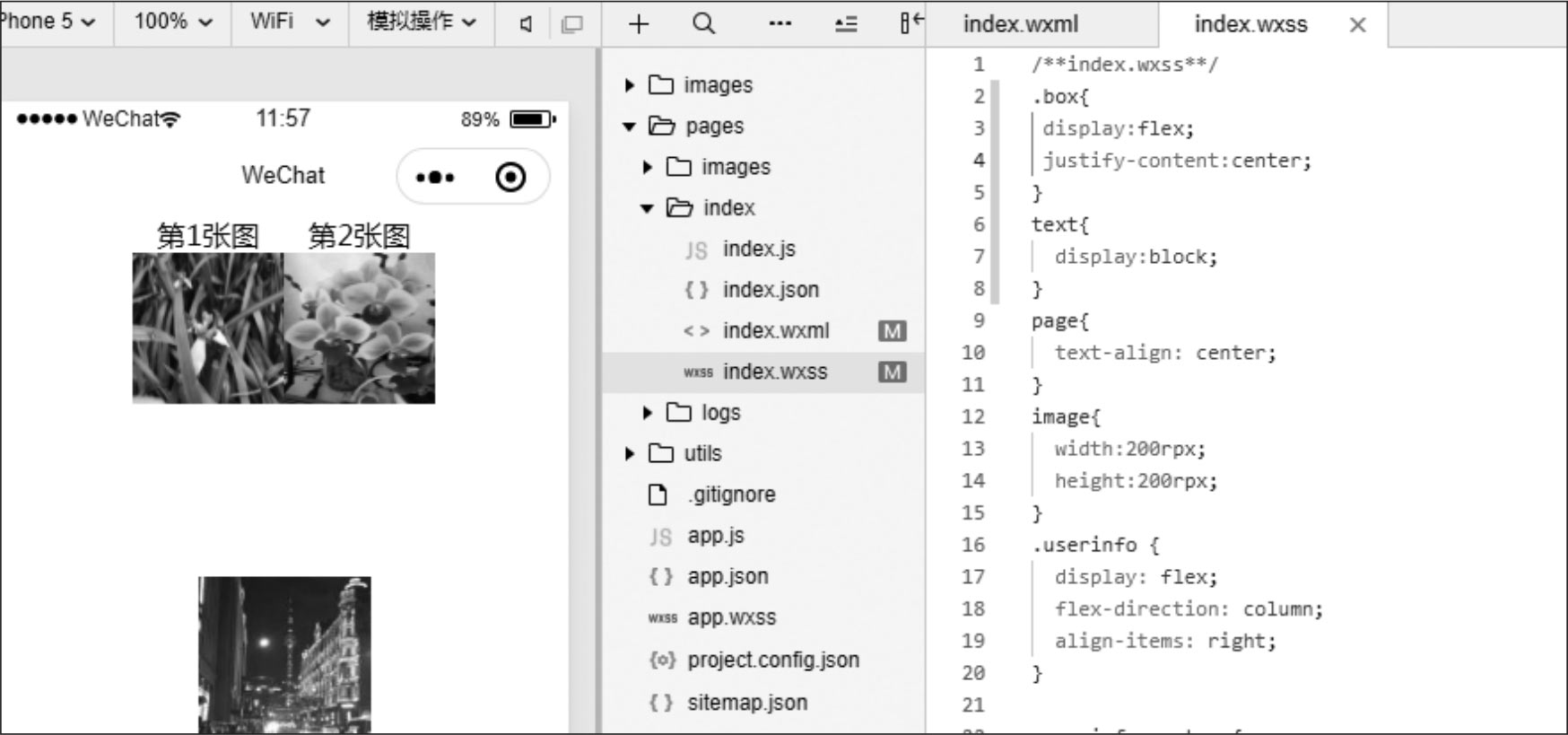Tap the WeChat capsule three-dot menu

point(435,178)
